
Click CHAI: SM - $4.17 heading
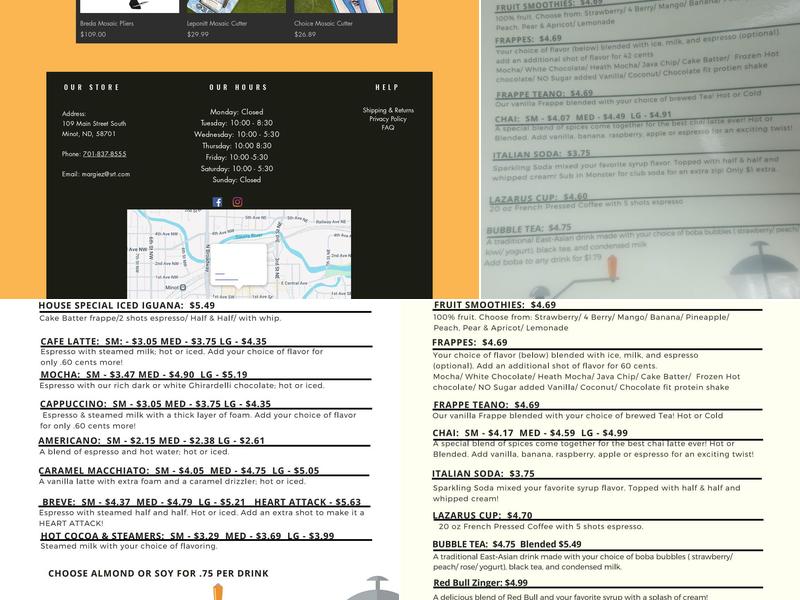pos(530,433)
